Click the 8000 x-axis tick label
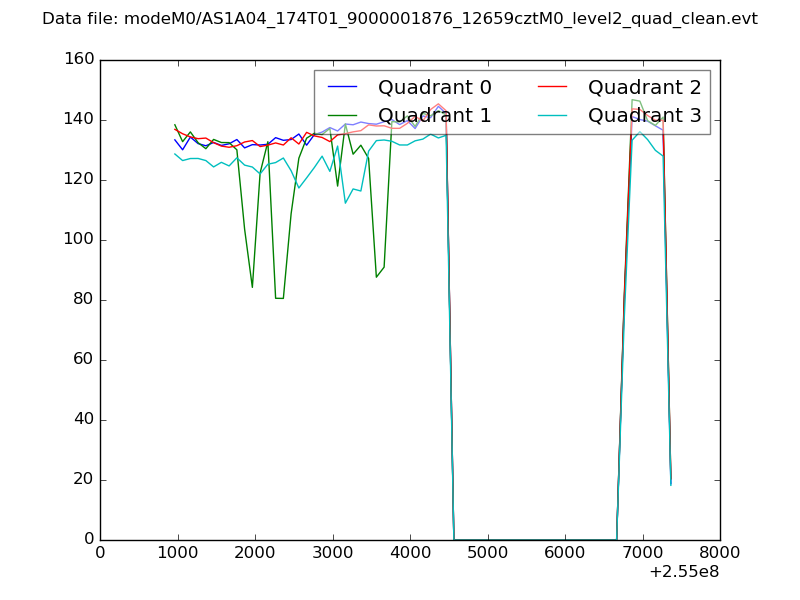 [x=720, y=552]
